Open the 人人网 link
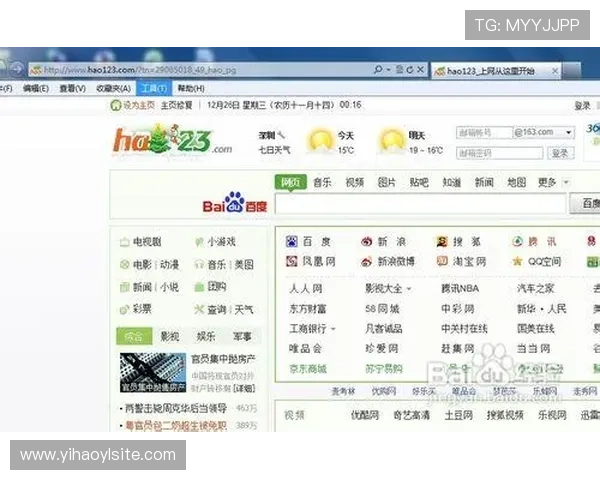 [x=305, y=289]
